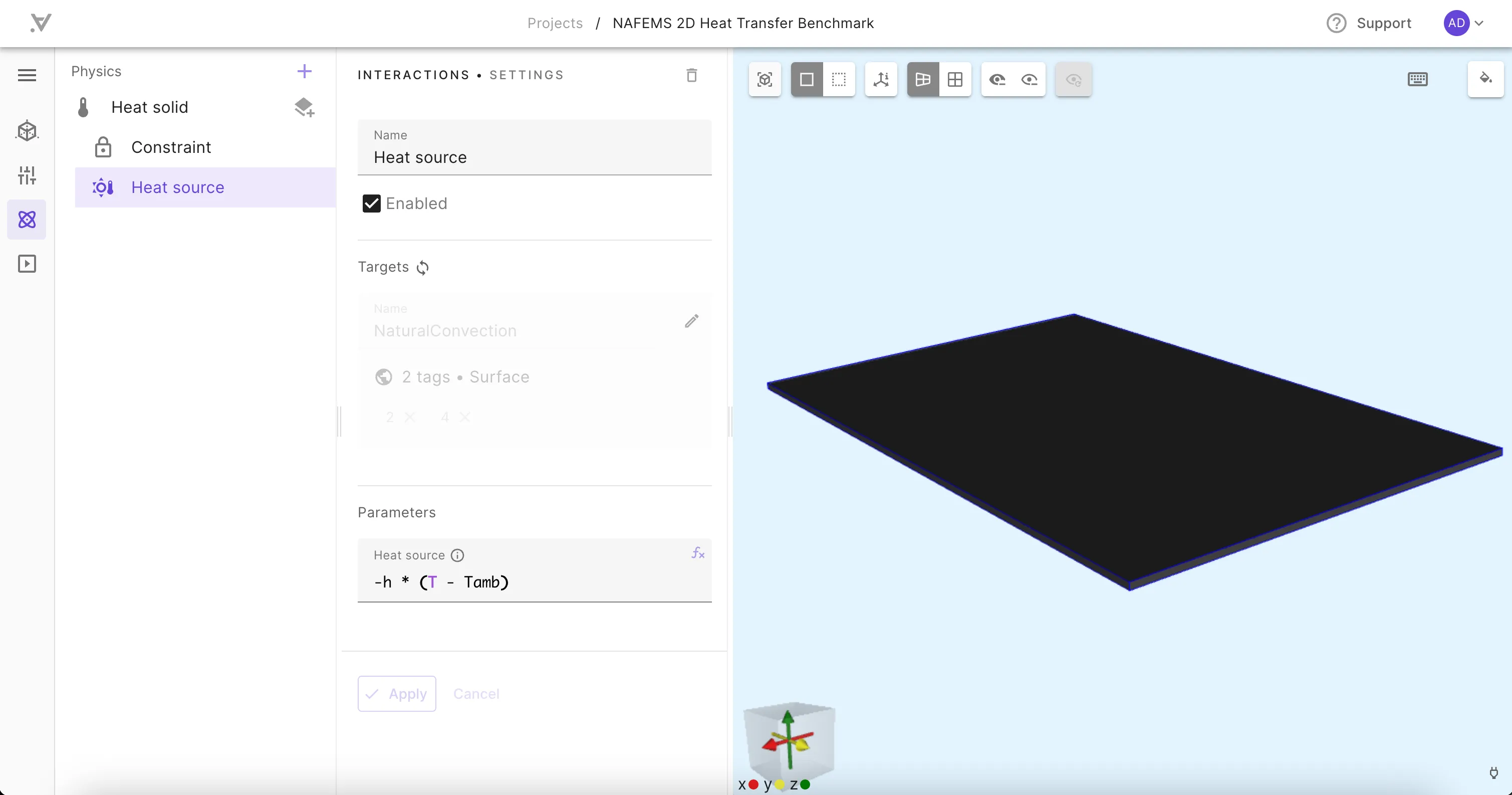Click the simulation interactions icon in sidebar
Screen dimensions: 1512x795
pos(27,220)
